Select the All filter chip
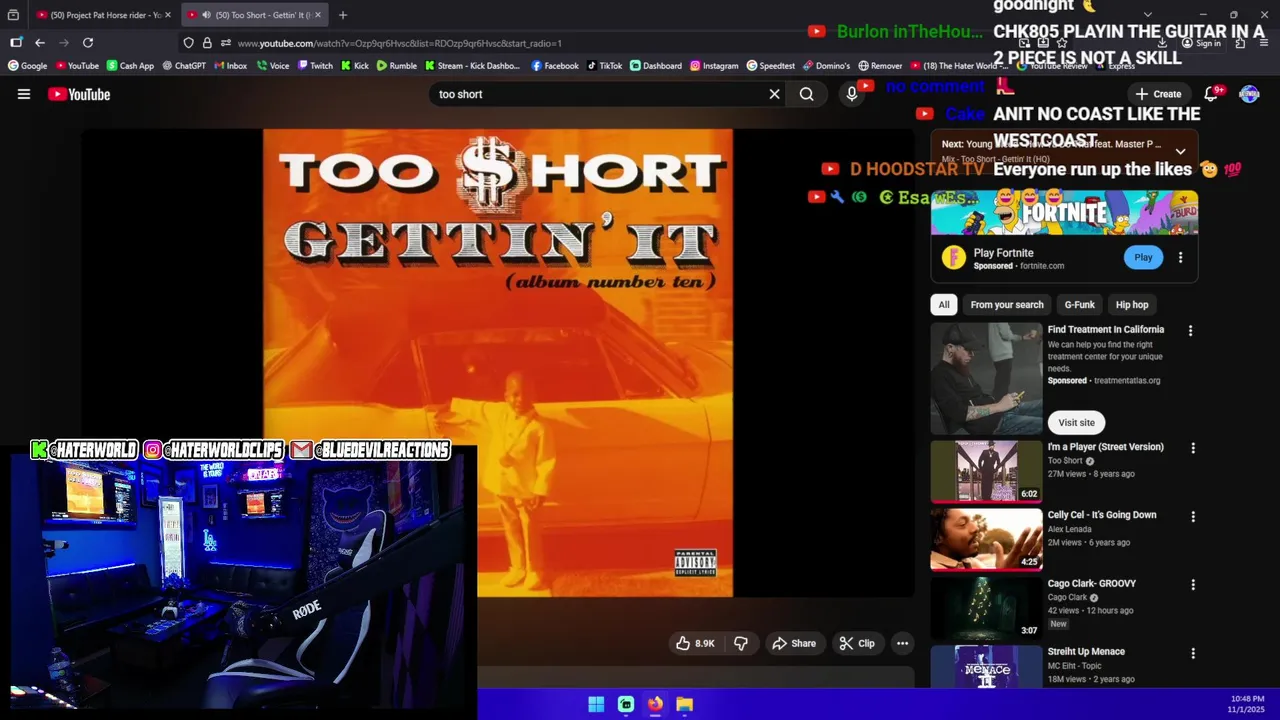This screenshot has width=1280, height=720. point(944,305)
